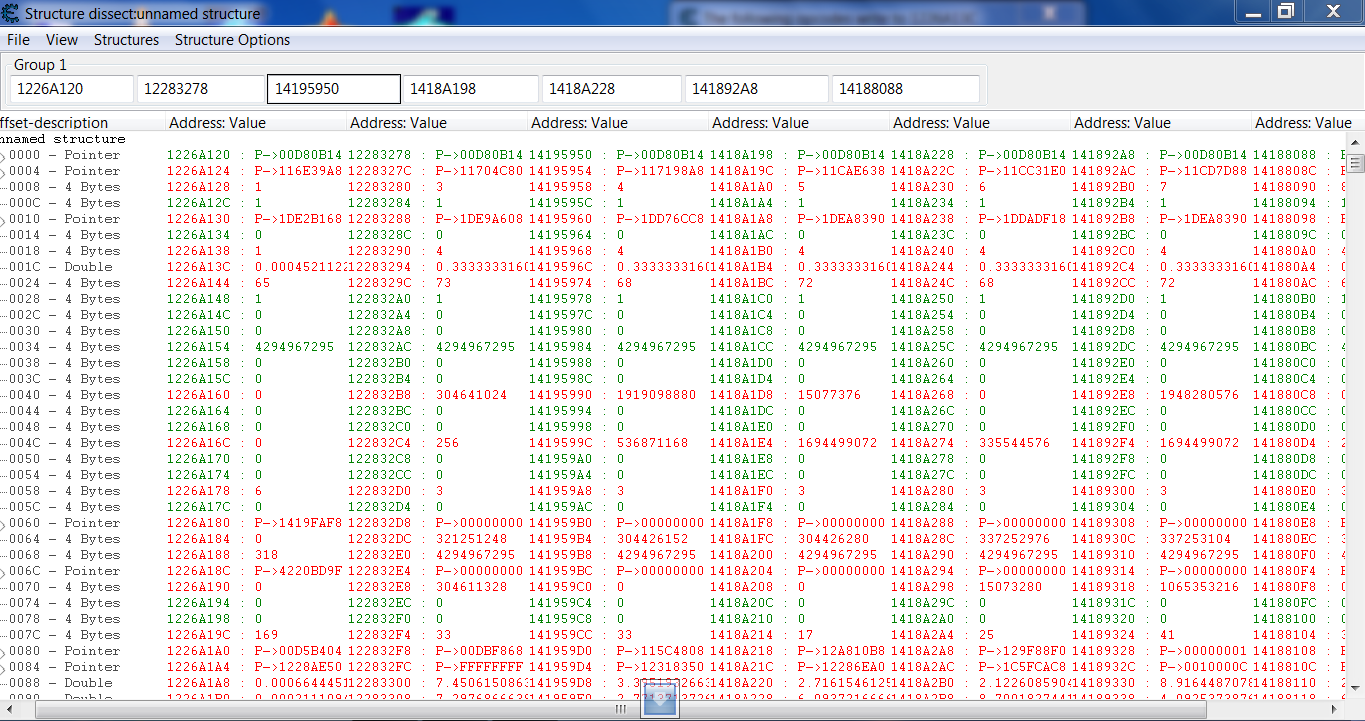Viewport: 1365px width, 721px height.
Task: Select the 001C Double row
Action: [x=60, y=268]
